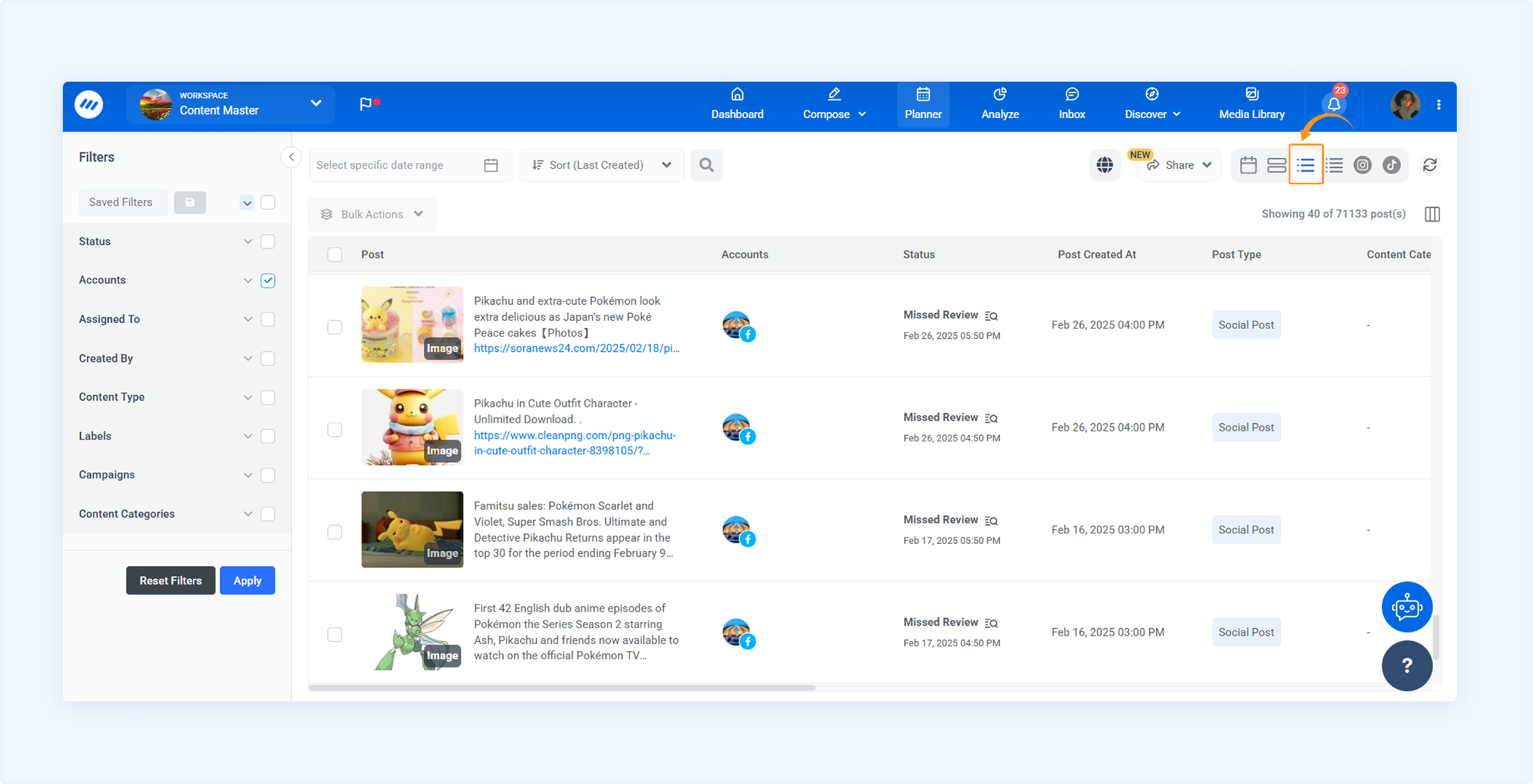
Task: Open the Share dropdown
Action: pyautogui.click(x=1179, y=165)
